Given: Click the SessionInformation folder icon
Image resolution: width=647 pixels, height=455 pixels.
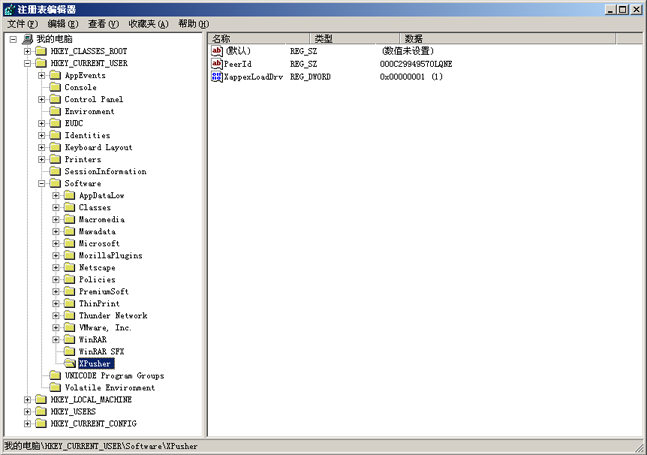Looking at the screenshot, I should 55,171.
